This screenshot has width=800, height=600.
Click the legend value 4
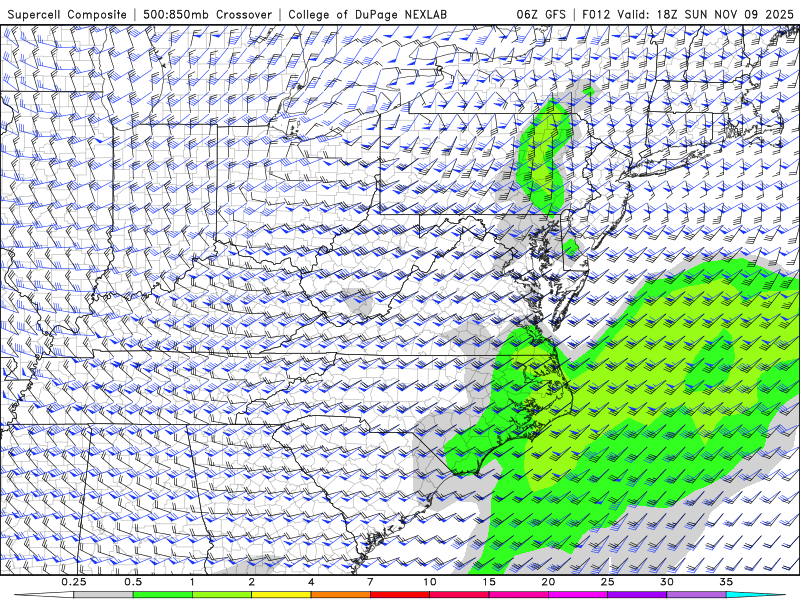tap(311, 582)
